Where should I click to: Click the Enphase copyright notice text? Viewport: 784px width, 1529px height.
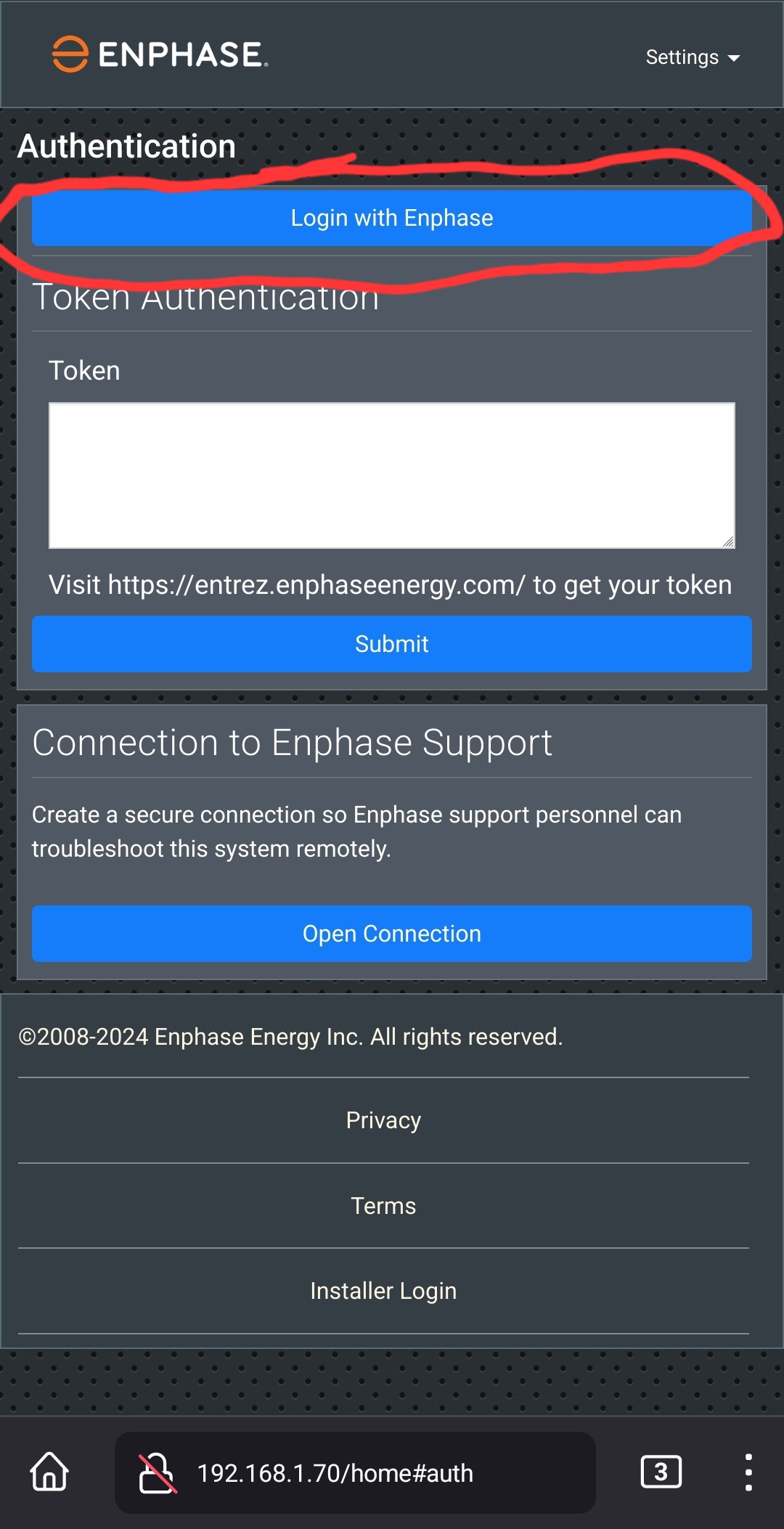pos(290,1037)
